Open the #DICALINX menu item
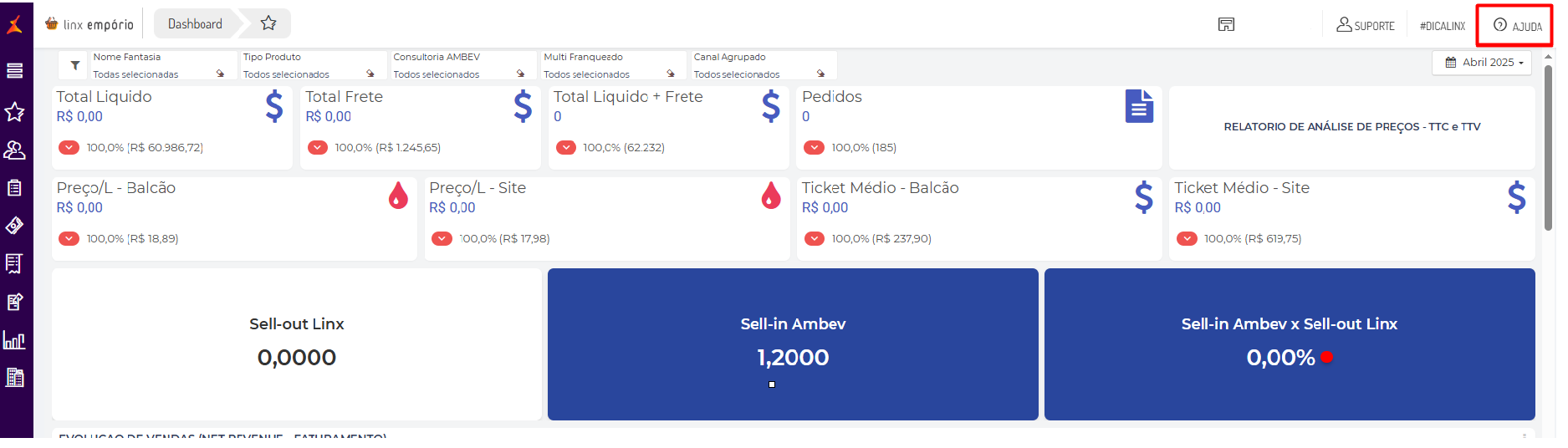Viewport: 1568px width, 448px height. (x=1443, y=26)
